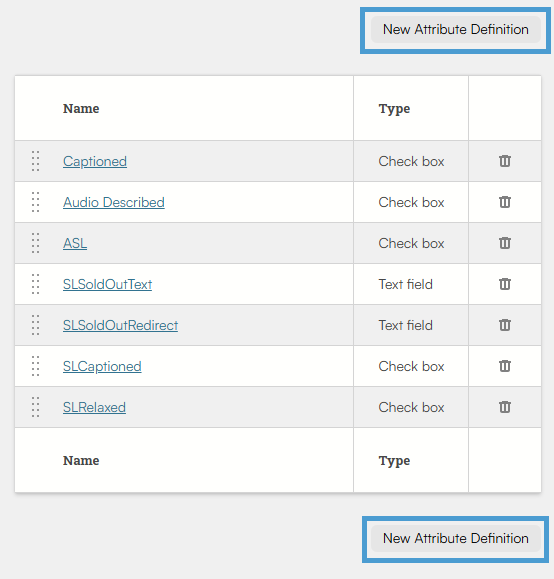Remove the ASL attribute with trash icon
The height and width of the screenshot is (579, 554).
505,243
